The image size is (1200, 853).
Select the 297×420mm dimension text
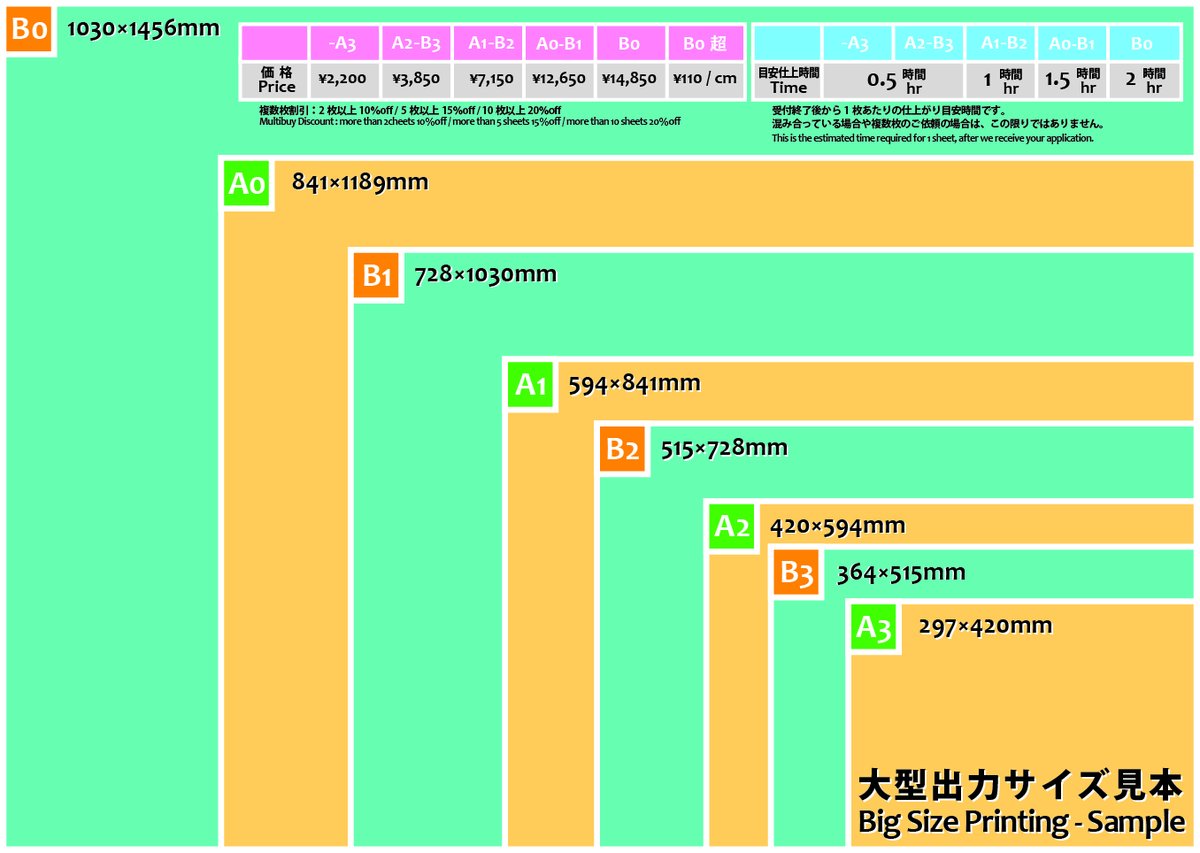[x=985, y=626]
